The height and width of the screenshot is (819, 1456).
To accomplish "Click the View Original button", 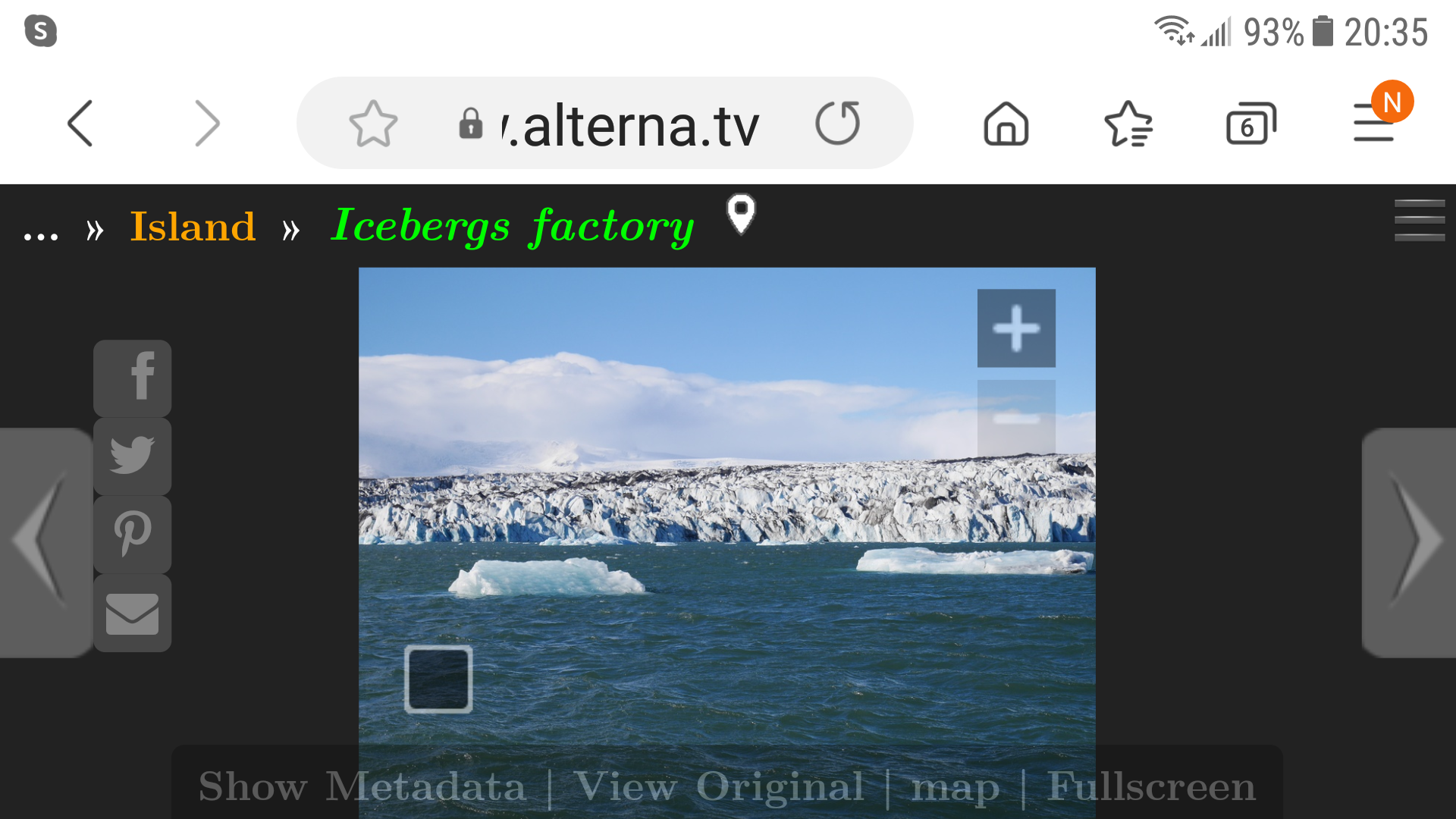I will click(x=727, y=787).
